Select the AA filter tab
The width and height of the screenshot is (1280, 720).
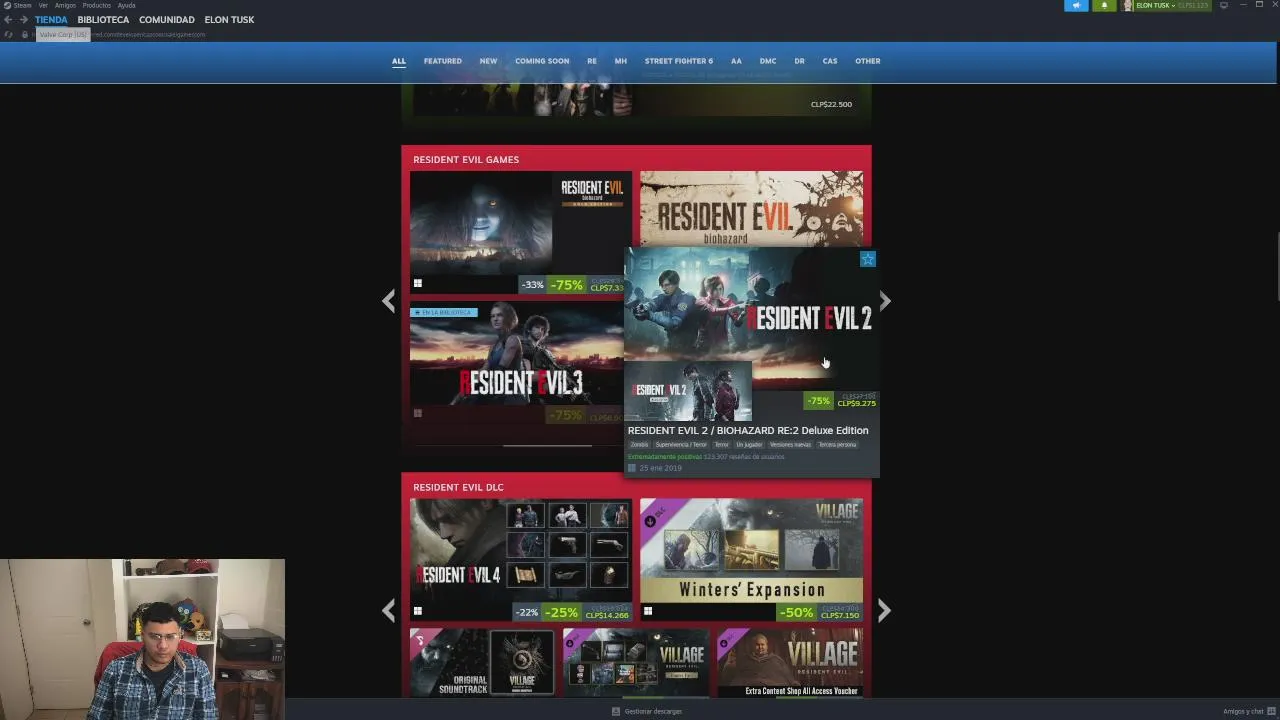point(736,61)
